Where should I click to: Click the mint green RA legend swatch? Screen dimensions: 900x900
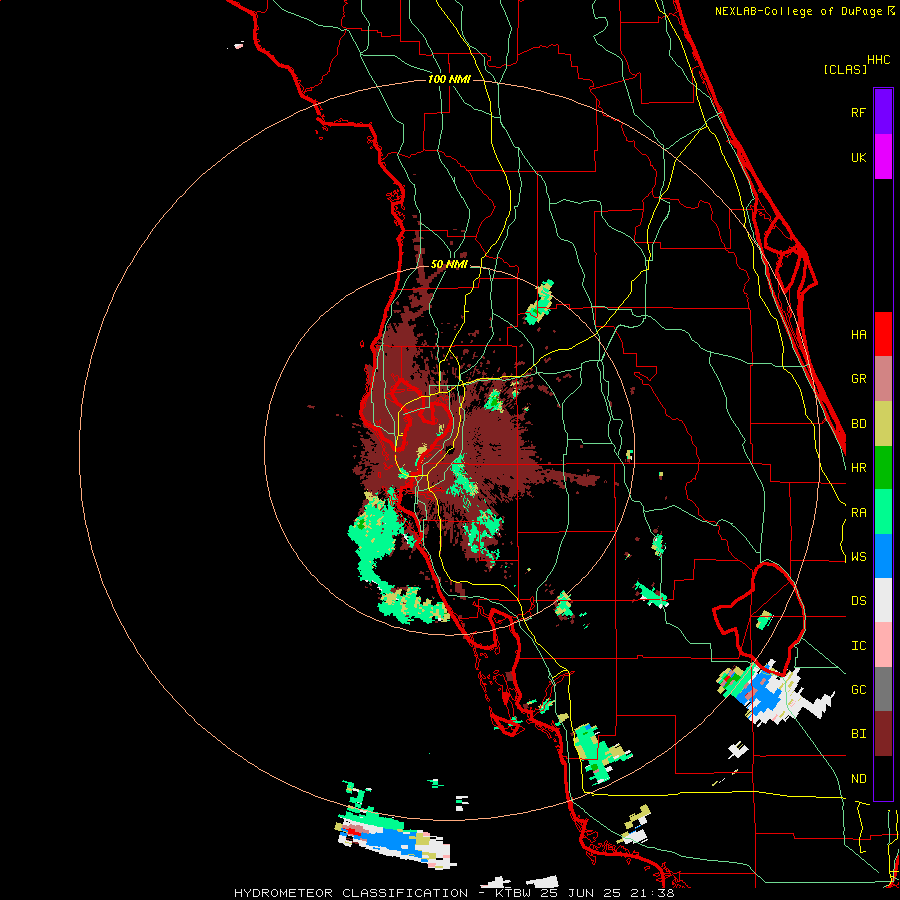[x=883, y=512]
